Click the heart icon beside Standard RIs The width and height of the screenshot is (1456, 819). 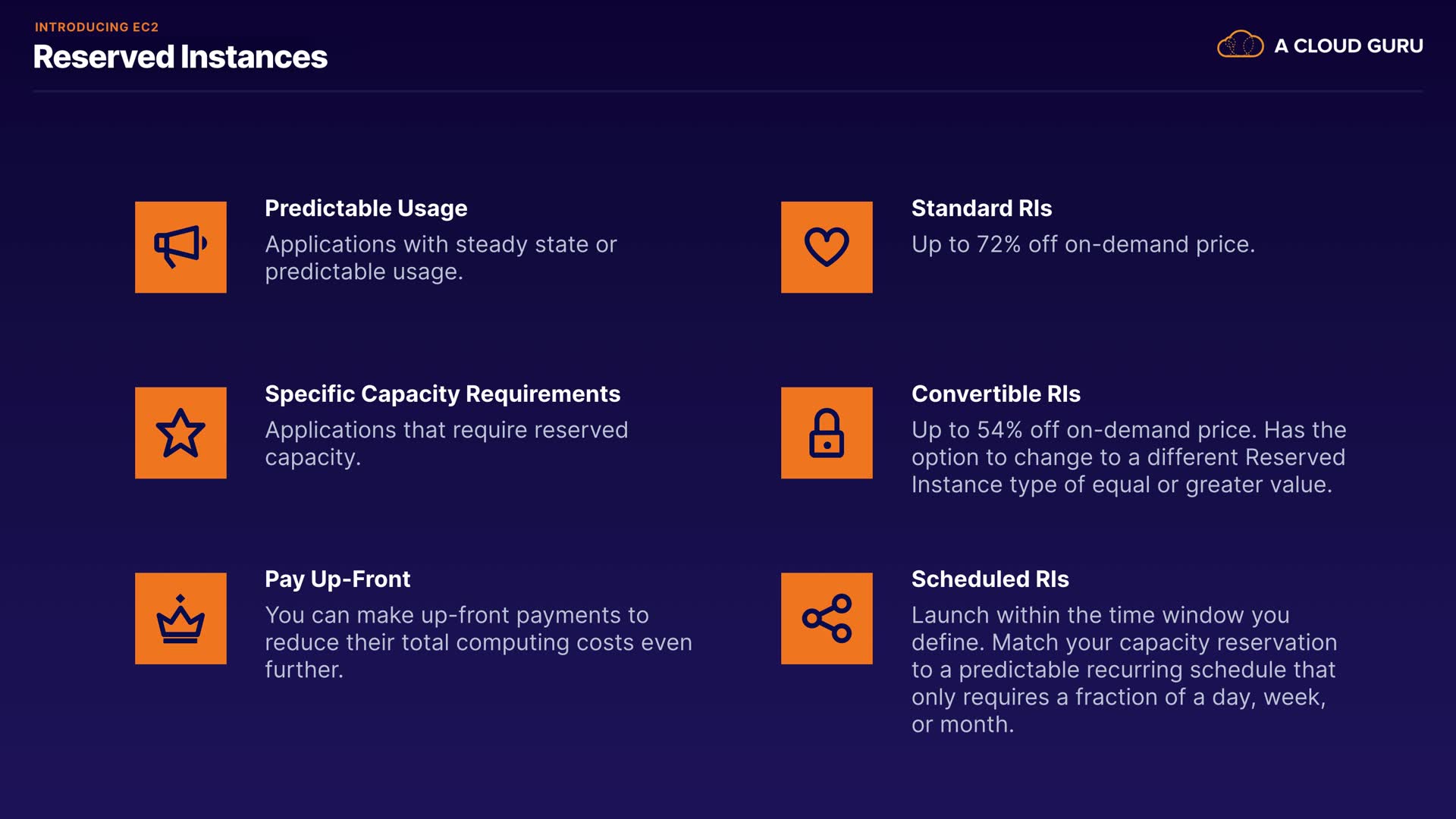pyautogui.click(x=827, y=246)
